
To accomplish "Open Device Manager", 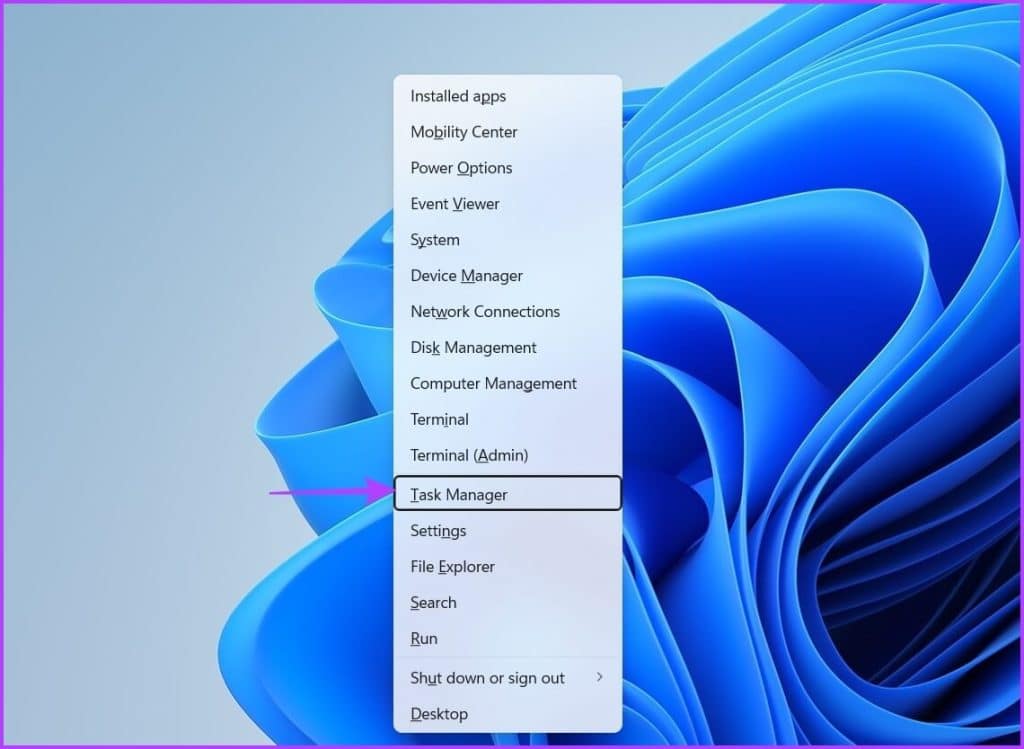I will pyautogui.click(x=507, y=276).
